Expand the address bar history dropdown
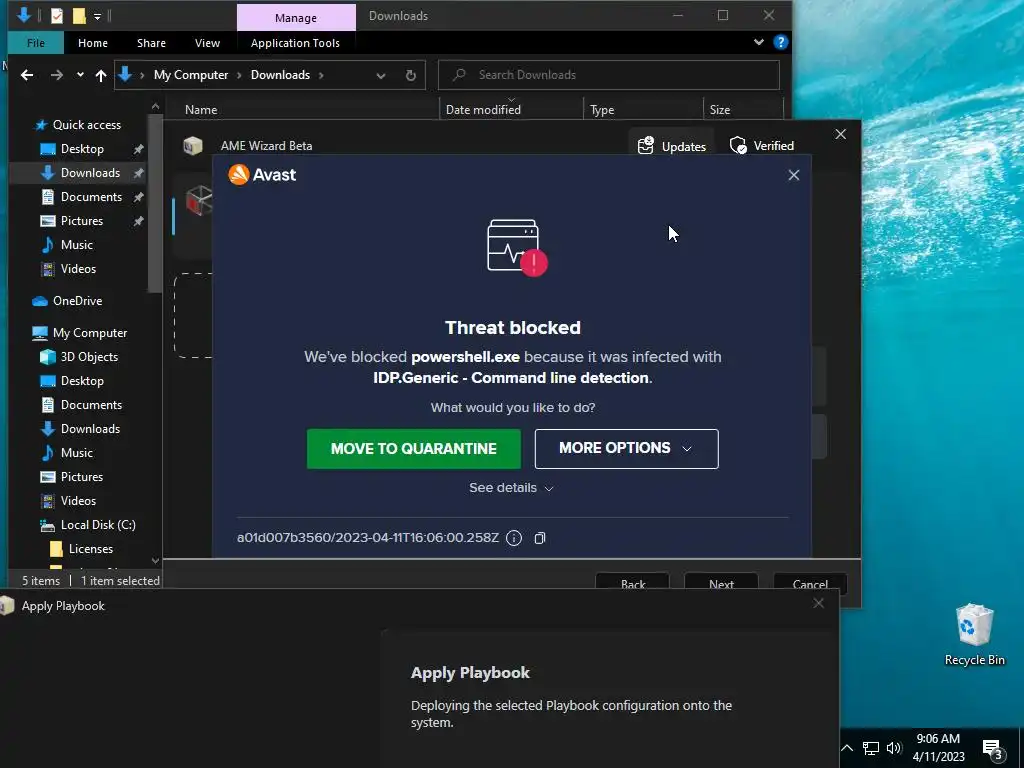This screenshot has width=1024, height=768. [381, 75]
